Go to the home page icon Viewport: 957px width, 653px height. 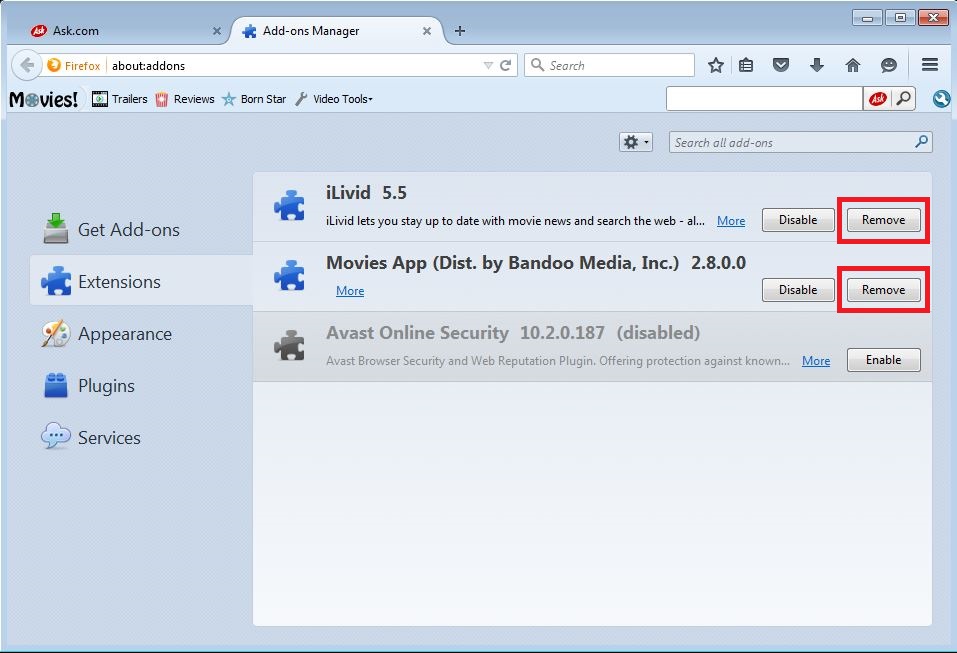tap(853, 65)
